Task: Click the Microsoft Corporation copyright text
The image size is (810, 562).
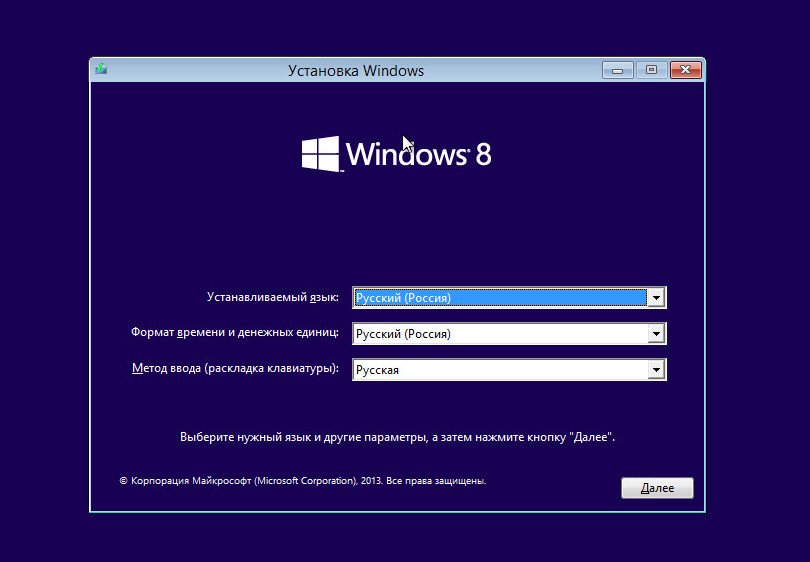Action: coord(303,481)
